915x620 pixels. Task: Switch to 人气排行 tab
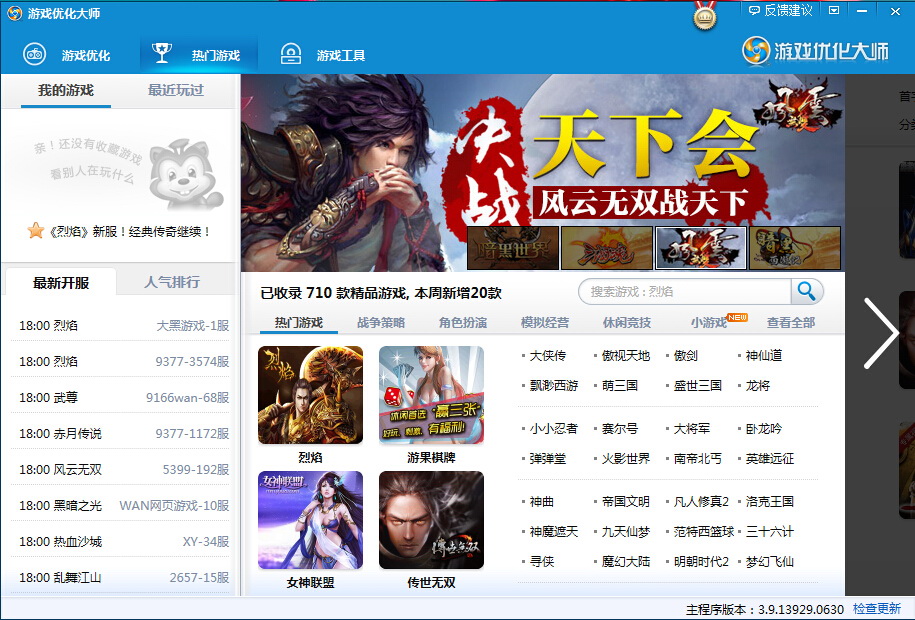(172, 282)
